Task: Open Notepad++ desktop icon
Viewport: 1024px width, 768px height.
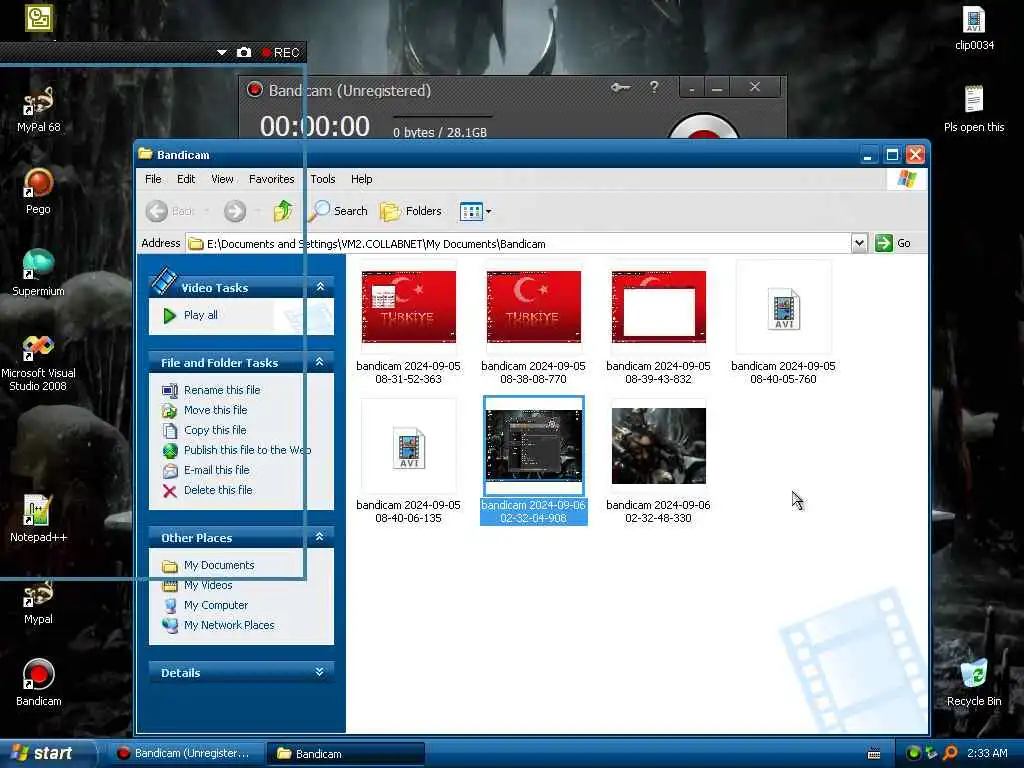Action: [38, 519]
